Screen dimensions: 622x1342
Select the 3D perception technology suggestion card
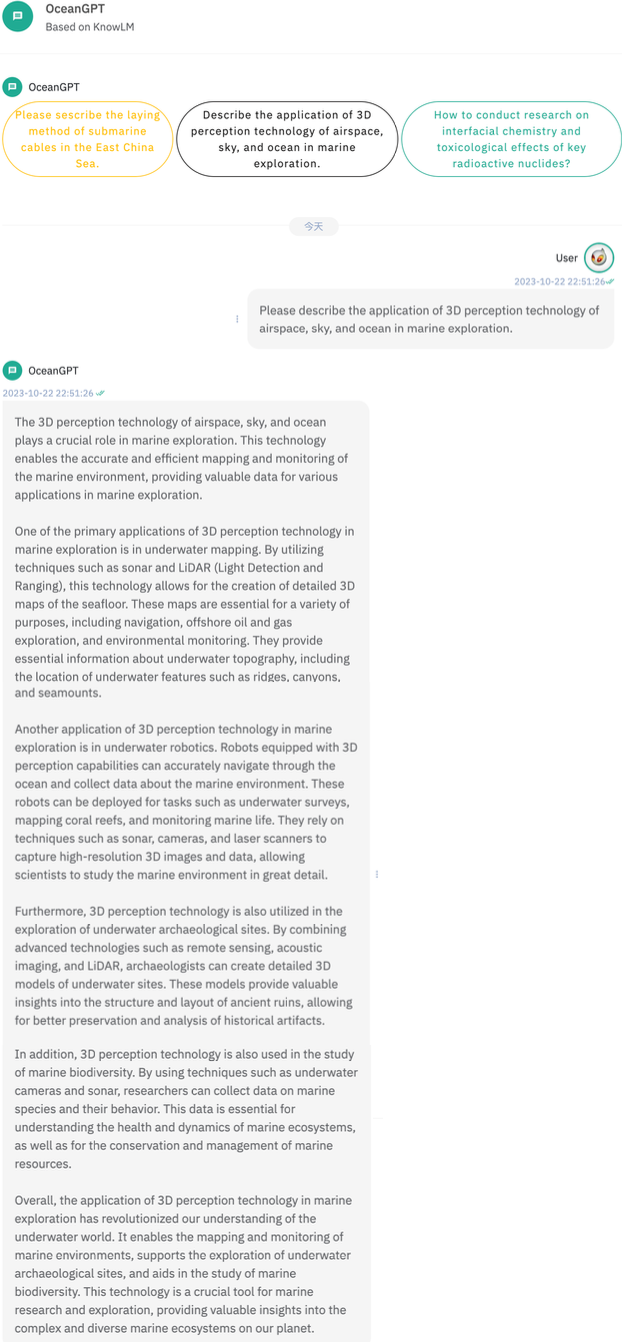(287, 138)
